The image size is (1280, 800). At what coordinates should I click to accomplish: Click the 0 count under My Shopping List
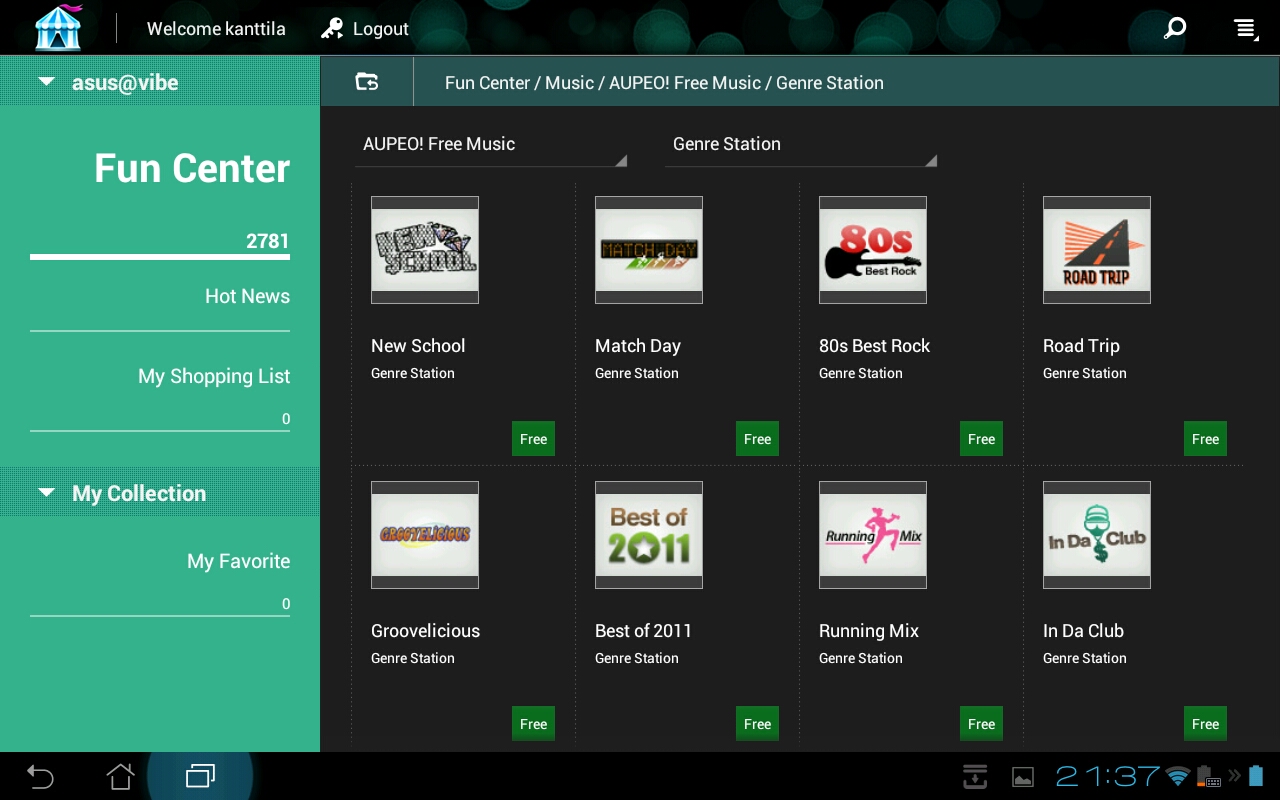(286, 419)
